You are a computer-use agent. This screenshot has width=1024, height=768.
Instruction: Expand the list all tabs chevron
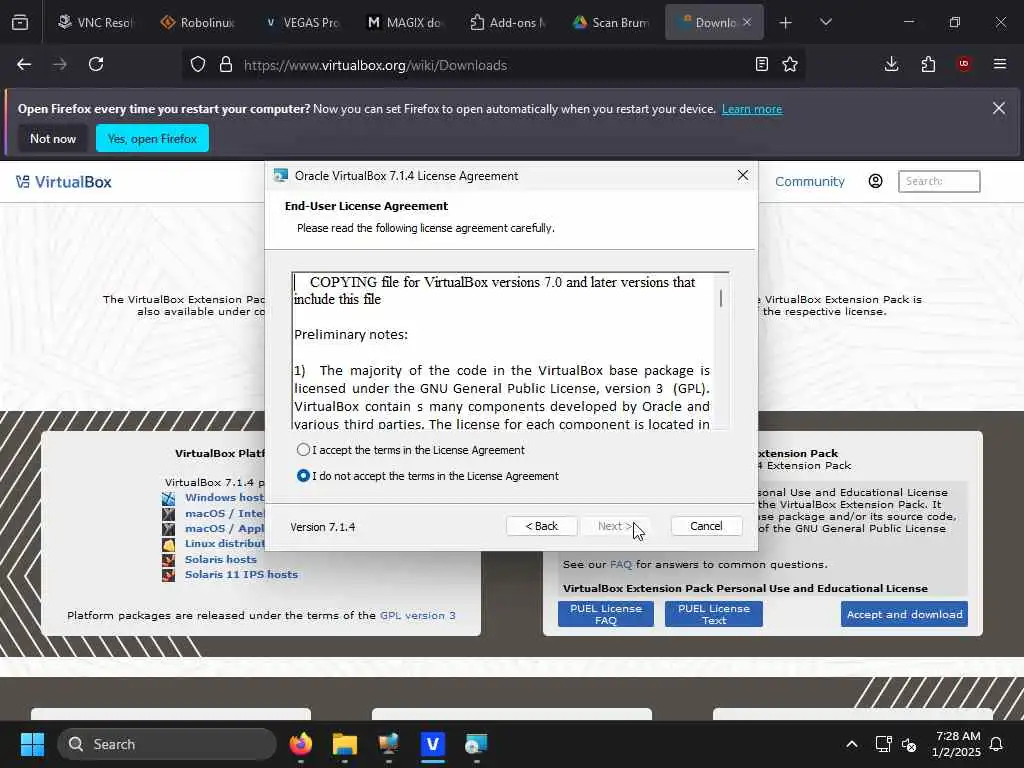pos(825,22)
